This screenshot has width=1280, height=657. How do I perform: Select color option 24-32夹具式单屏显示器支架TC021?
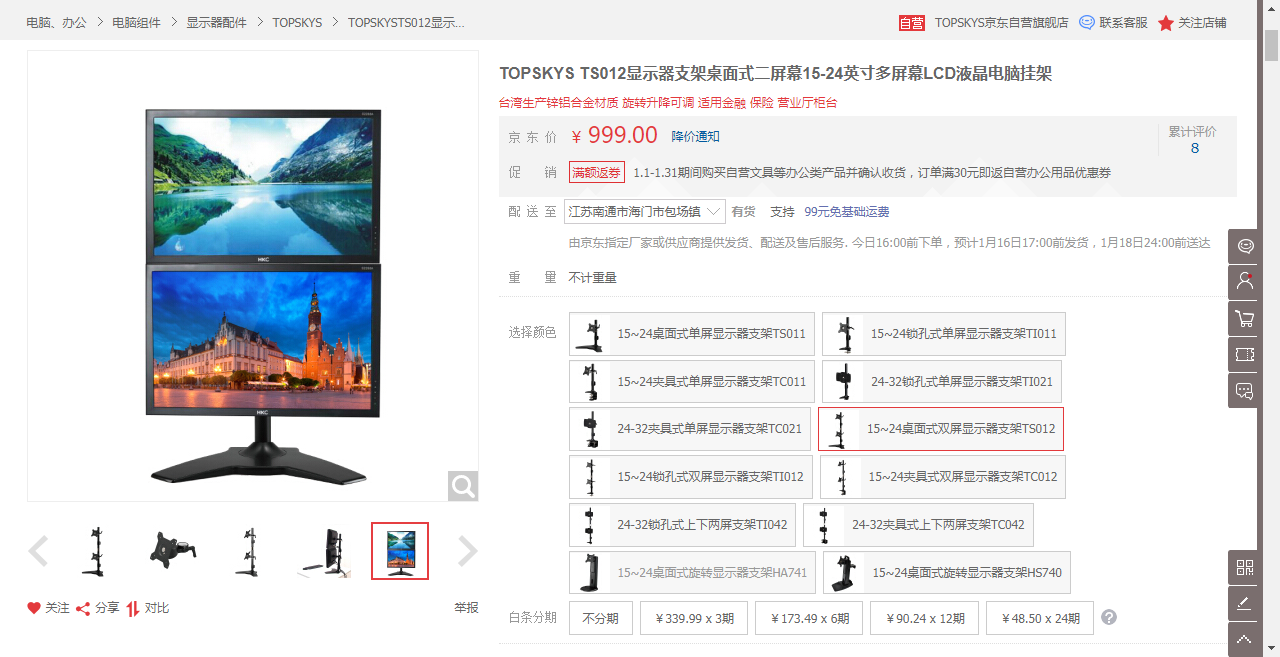(690, 429)
